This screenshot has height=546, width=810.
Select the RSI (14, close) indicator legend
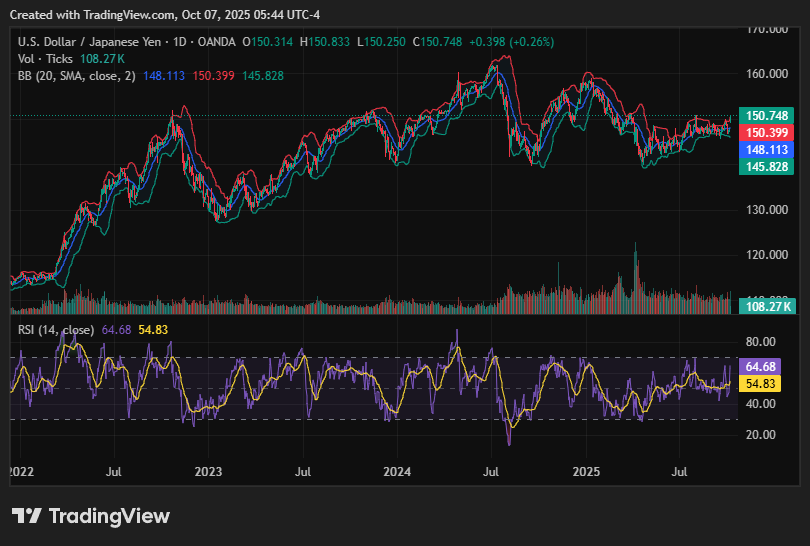(56, 329)
